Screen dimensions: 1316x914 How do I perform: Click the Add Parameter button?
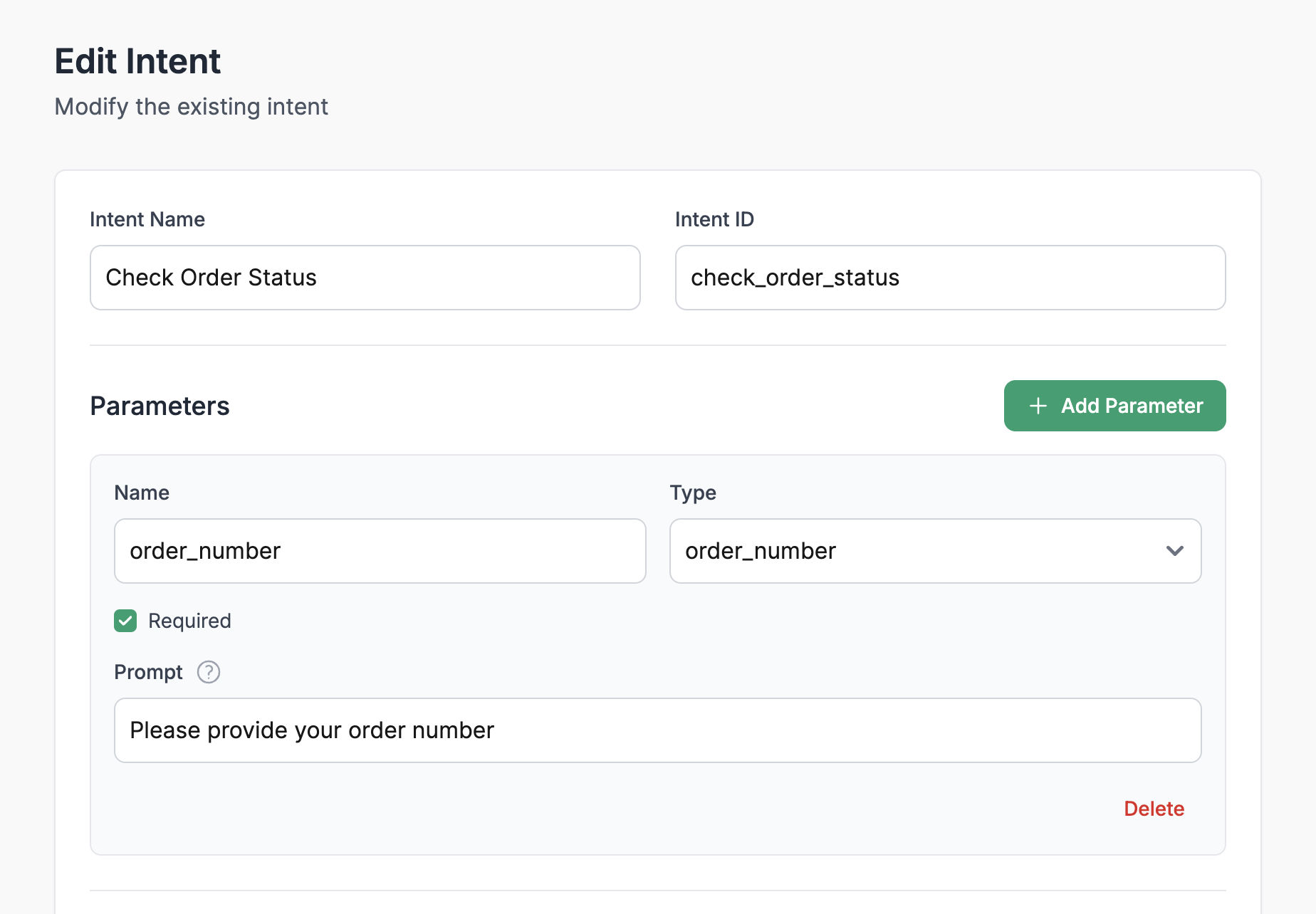[x=1115, y=406]
